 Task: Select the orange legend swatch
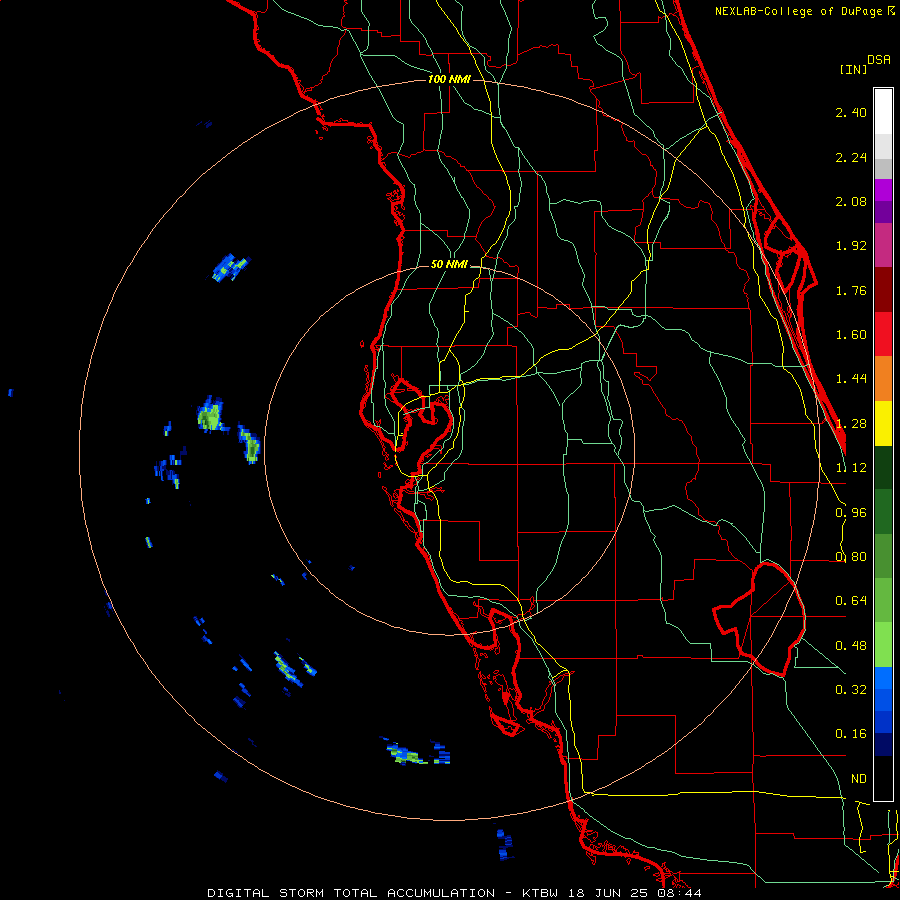pos(883,379)
